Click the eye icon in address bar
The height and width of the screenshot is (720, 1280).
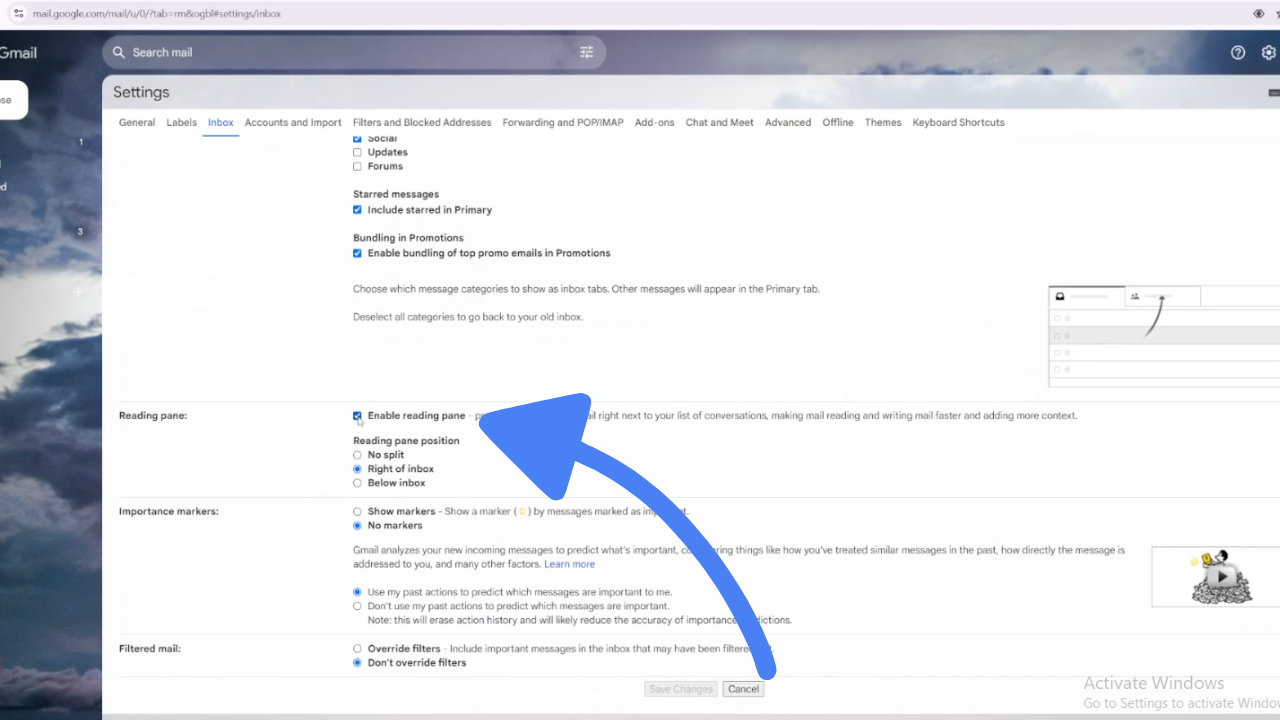coord(1259,14)
